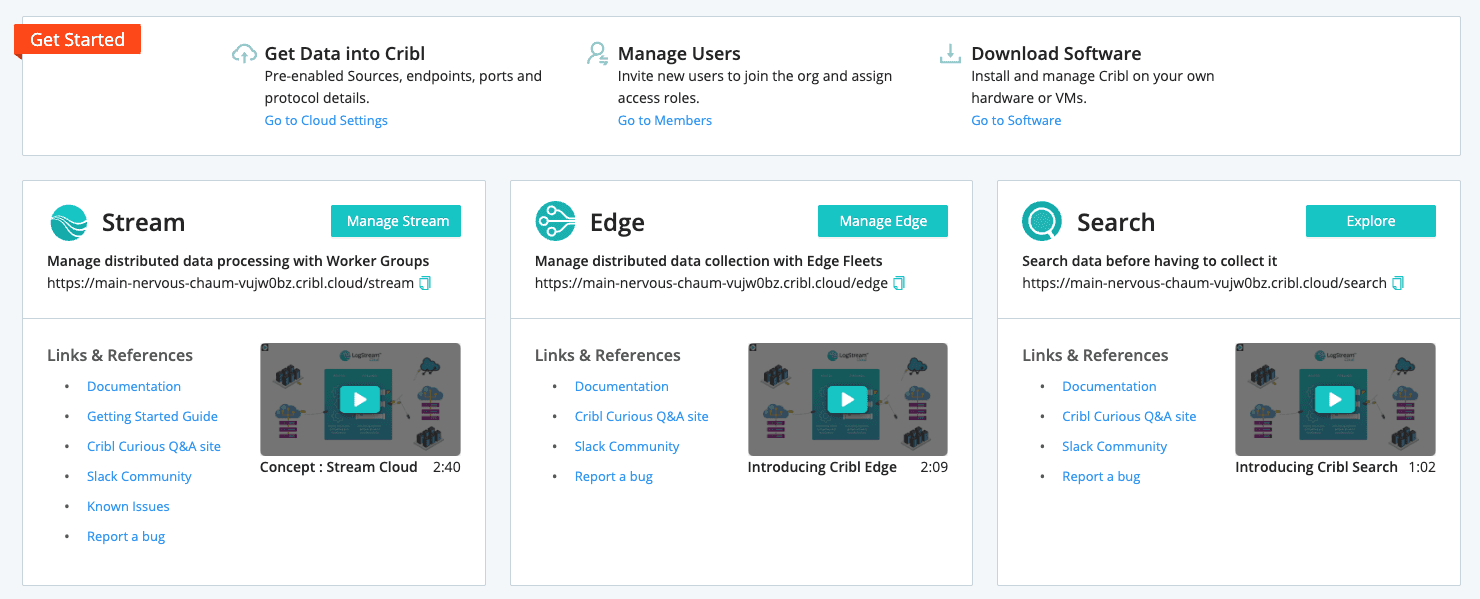Open the Go to Software link

pos(1016,121)
